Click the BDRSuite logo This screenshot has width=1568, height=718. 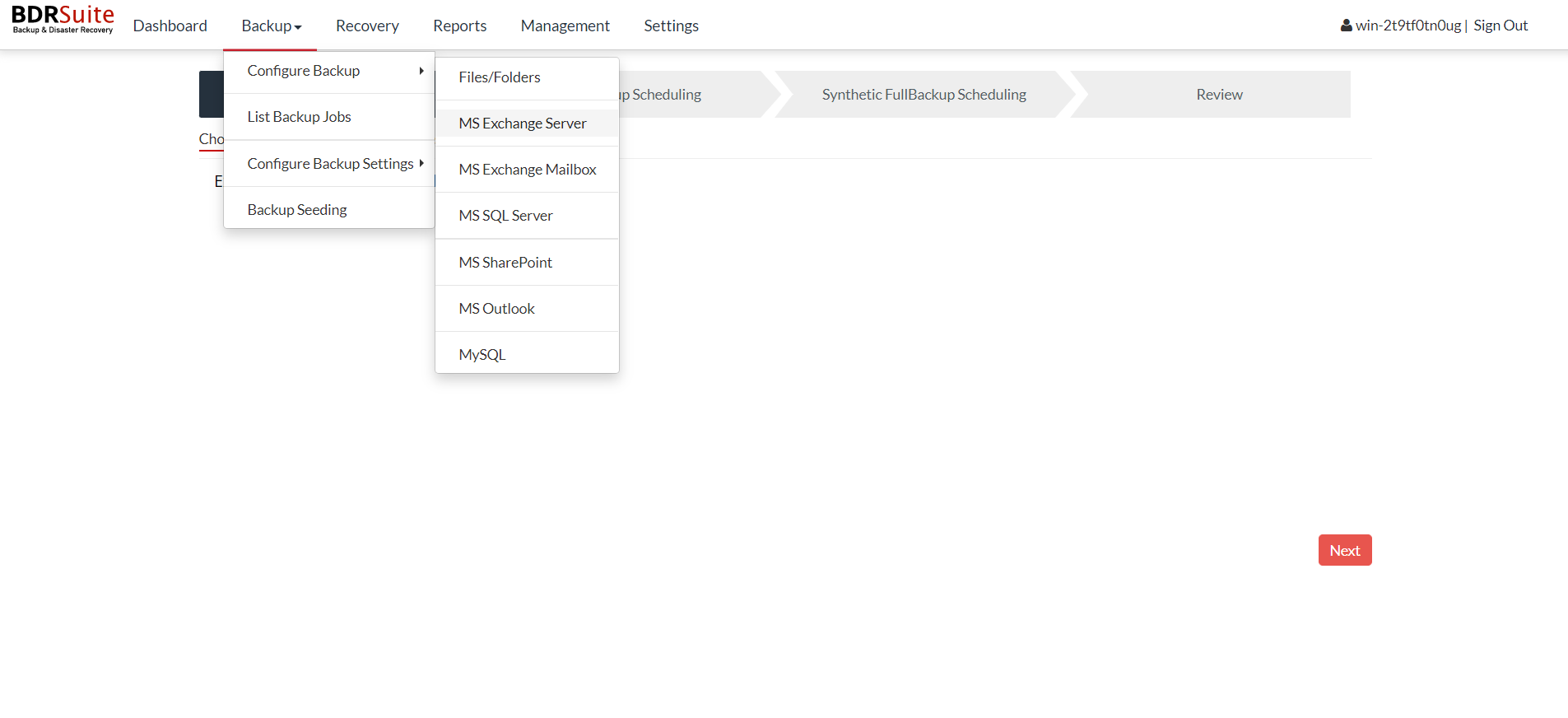[x=63, y=20]
